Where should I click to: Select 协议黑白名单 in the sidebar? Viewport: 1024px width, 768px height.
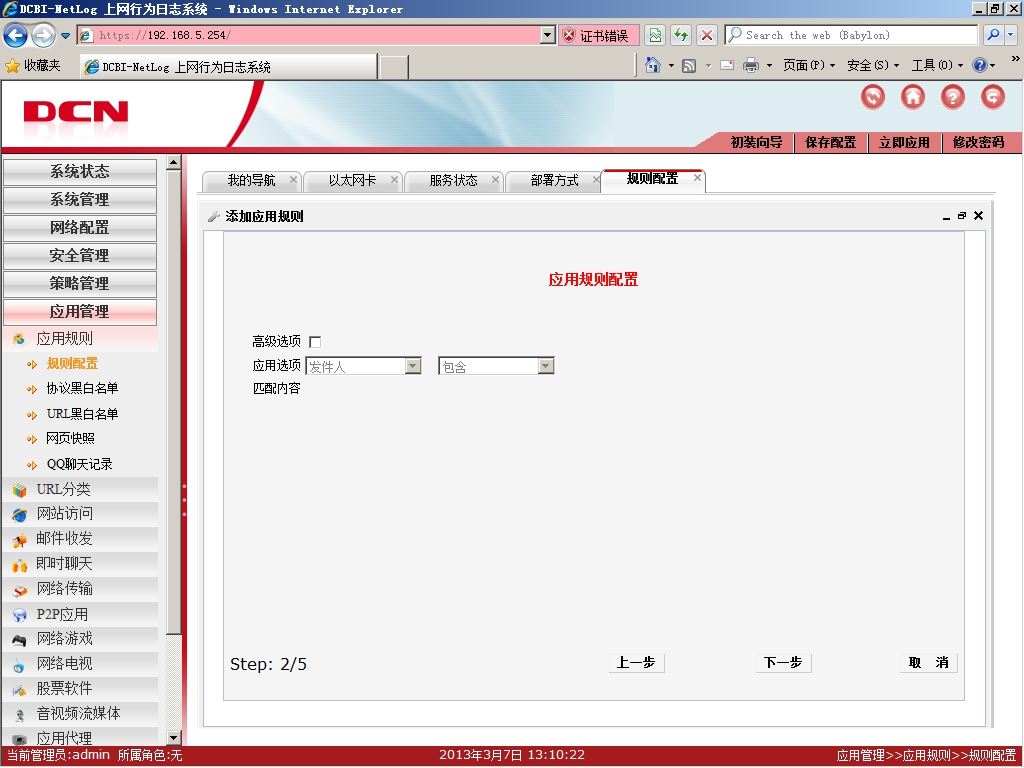click(82, 389)
